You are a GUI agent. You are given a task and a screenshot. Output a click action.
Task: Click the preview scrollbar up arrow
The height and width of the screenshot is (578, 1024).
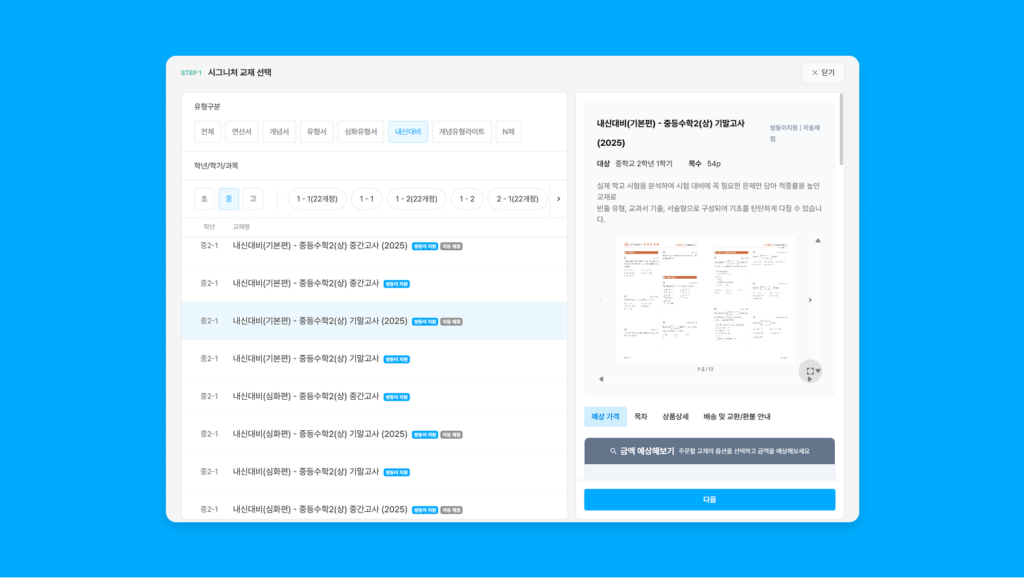818,240
